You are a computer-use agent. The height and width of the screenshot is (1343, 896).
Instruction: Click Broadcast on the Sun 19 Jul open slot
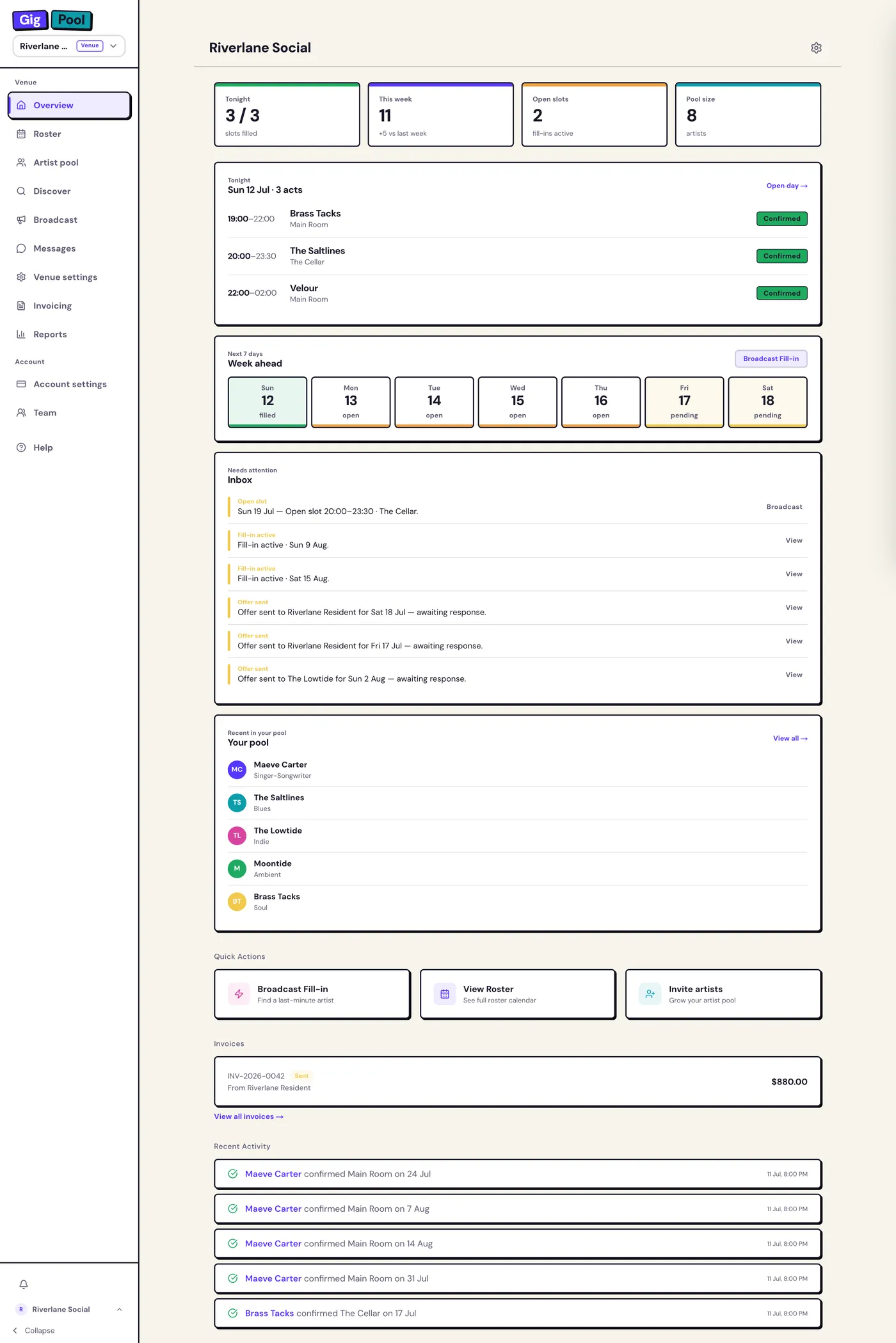coord(784,506)
